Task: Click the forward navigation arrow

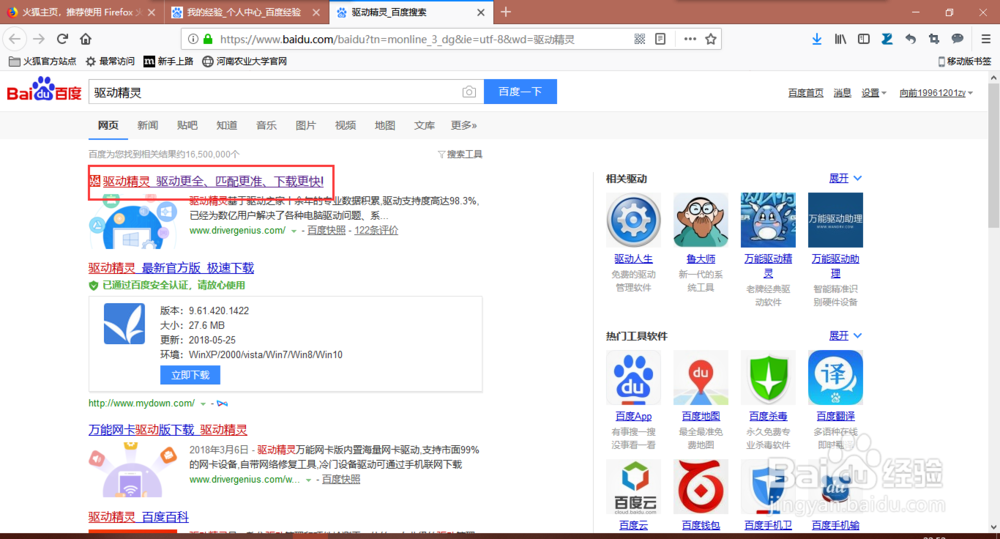Action: pos(39,39)
